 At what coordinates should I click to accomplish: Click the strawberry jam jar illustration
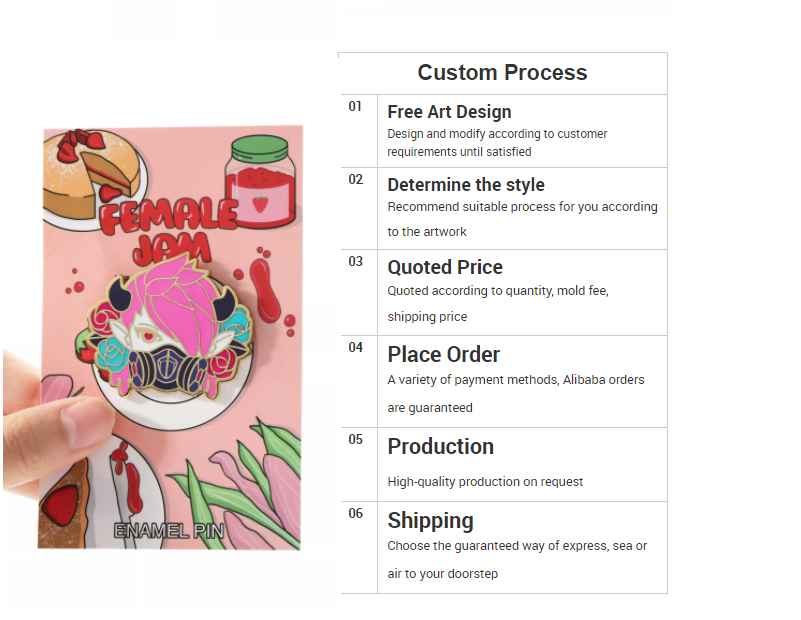point(262,181)
